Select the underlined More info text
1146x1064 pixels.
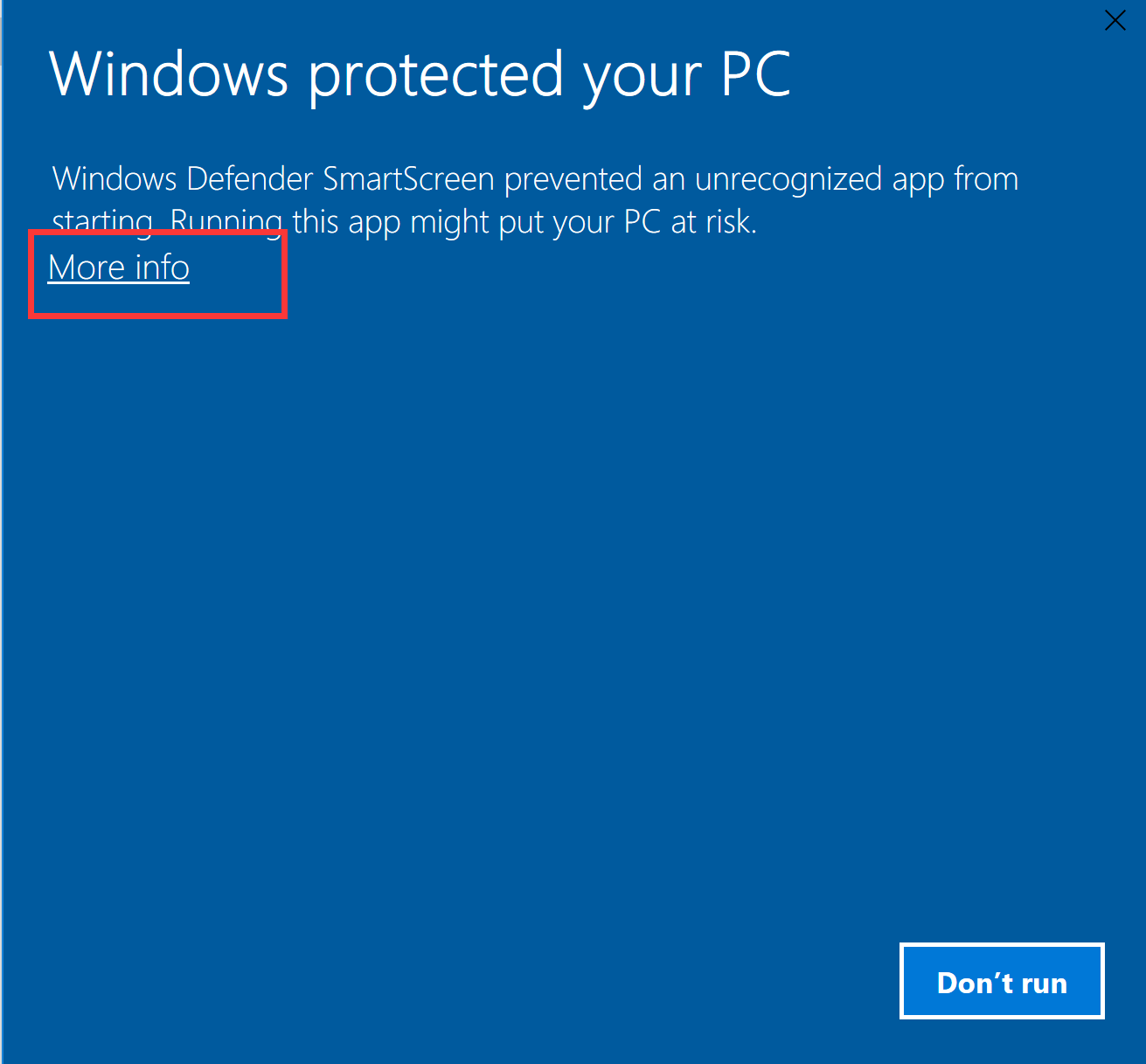point(119,268)
